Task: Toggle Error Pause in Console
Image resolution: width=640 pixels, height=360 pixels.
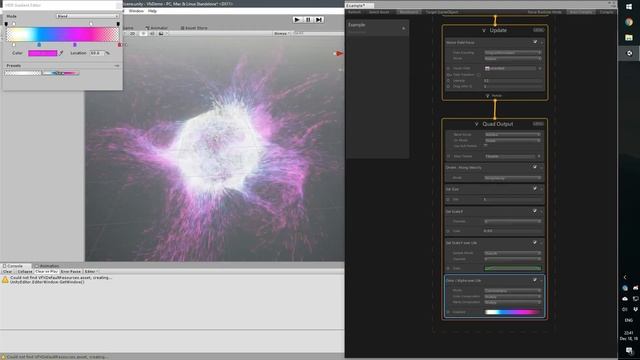Action: [71, 271]
